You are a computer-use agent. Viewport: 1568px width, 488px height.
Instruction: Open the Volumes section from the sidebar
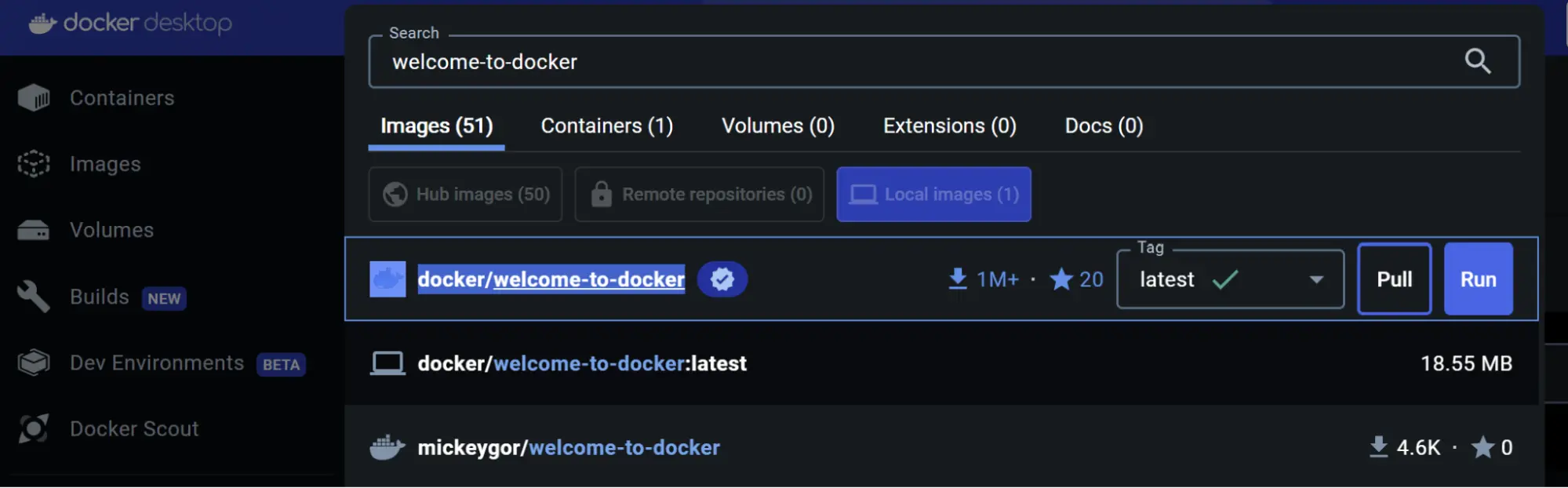pos(111,229)
